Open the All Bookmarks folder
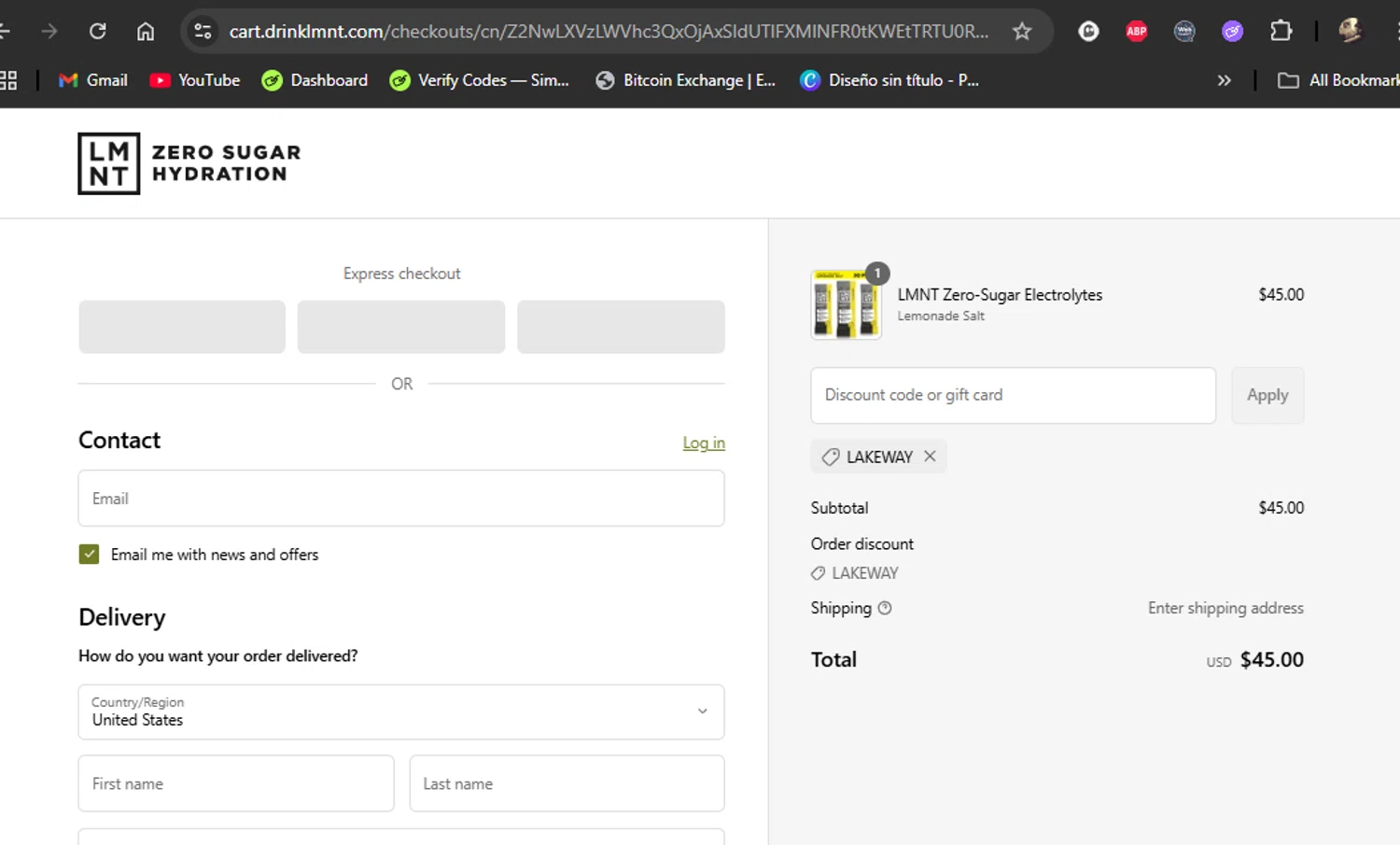This screenshot has width=1400, height=845. click(x=1338, y=80)
